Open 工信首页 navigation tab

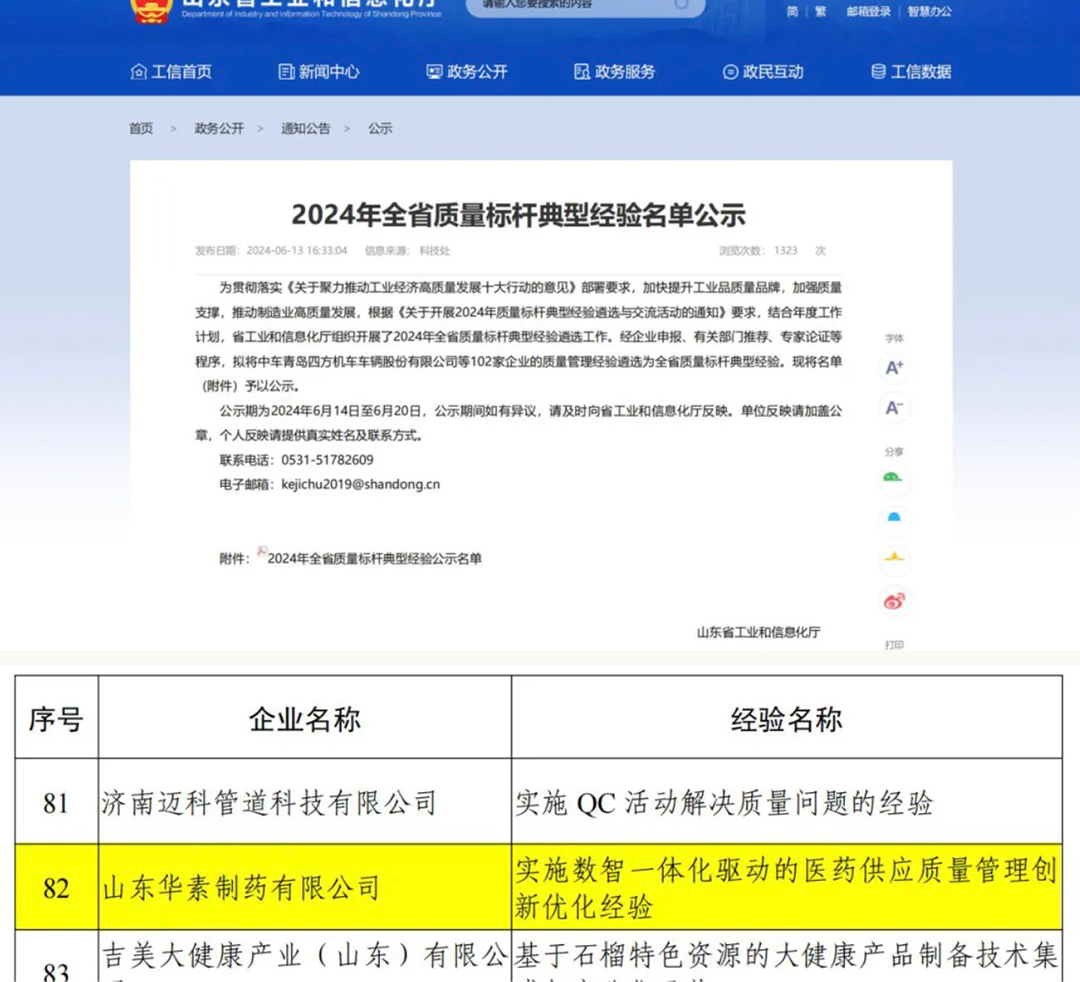point(171,72)
